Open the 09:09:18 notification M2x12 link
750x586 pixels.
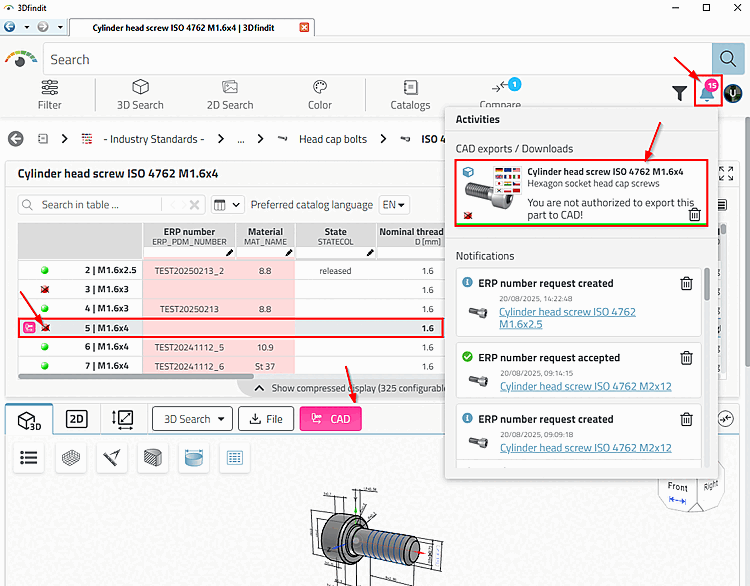click(x=585, y=448)
